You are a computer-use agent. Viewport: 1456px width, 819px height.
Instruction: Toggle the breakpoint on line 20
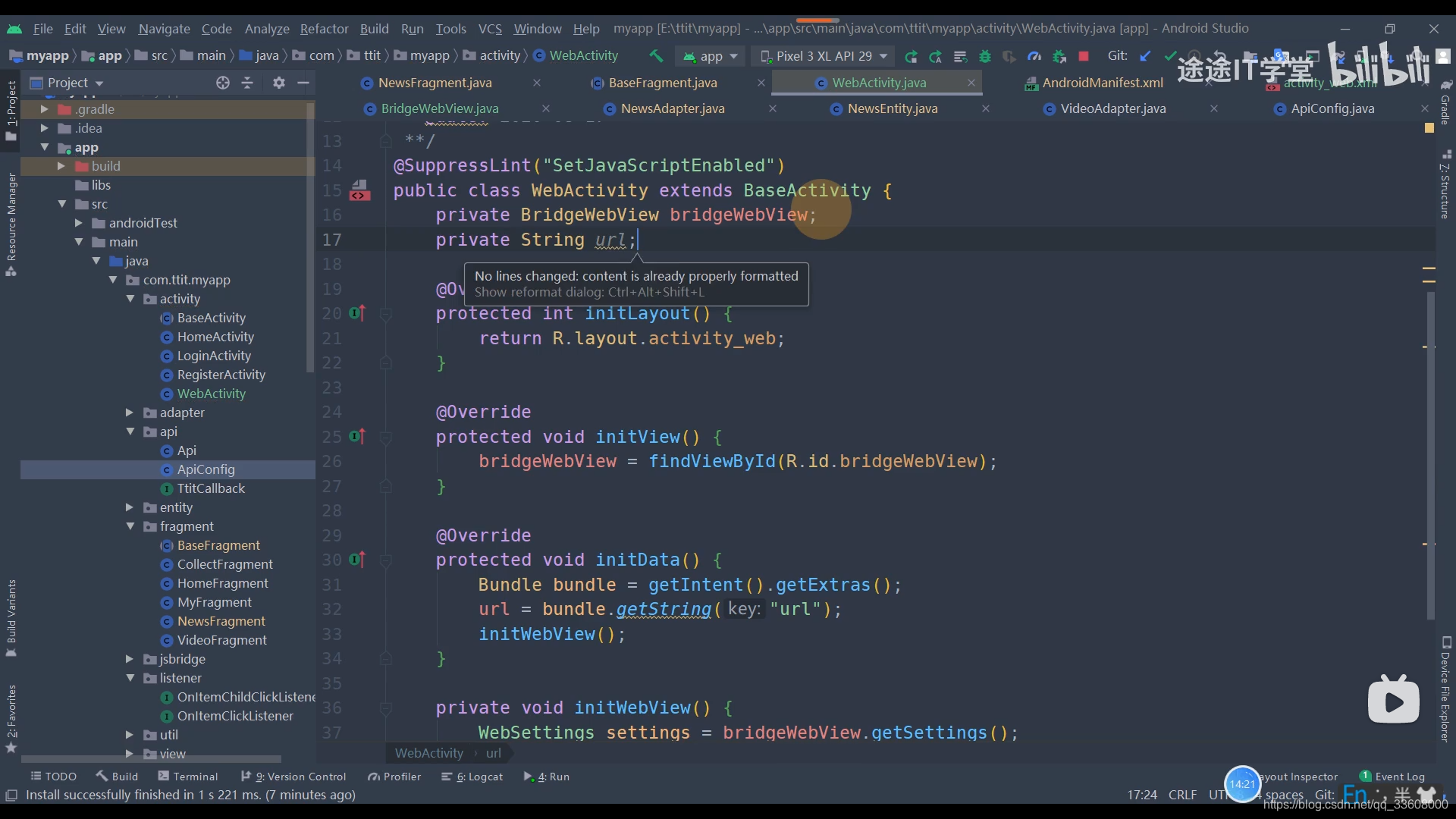tap(357, 314)
